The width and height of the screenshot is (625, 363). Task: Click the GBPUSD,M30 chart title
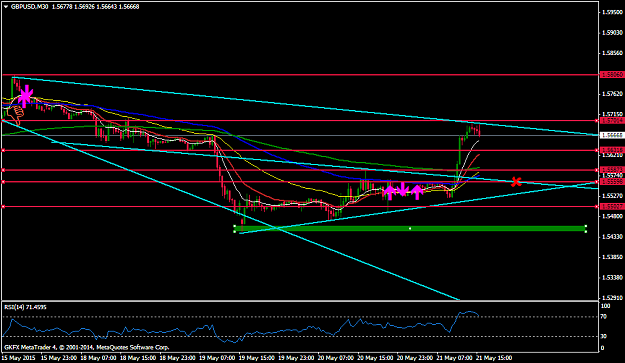tap(30, 7)
